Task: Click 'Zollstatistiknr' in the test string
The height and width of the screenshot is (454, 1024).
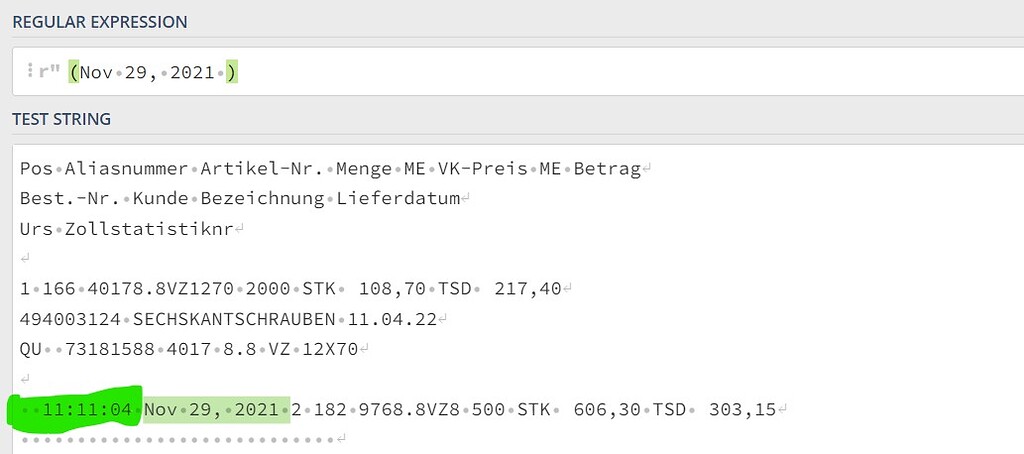Action: (x=149, y=229)
